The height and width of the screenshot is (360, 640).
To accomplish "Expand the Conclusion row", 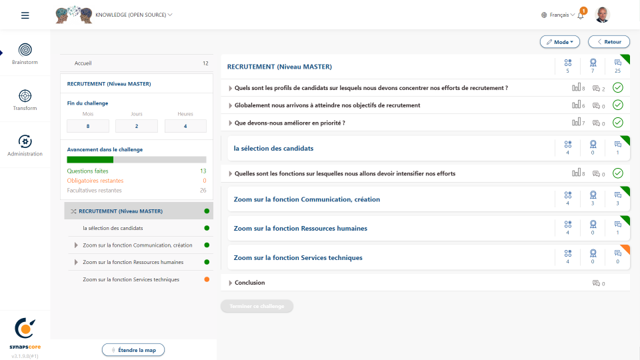I will (x=230, y=283).
